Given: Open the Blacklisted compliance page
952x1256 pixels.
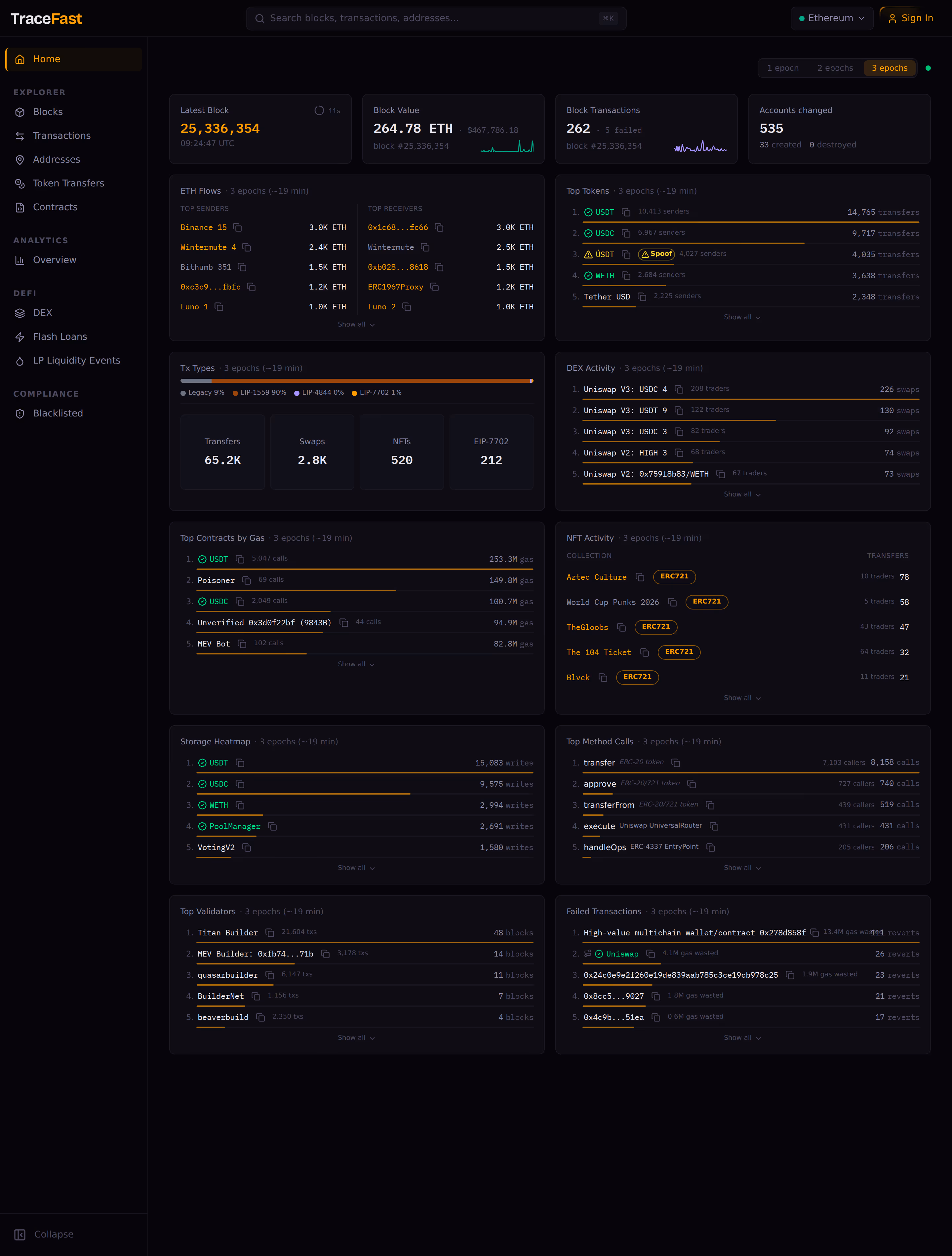Looking at the screenshot, I should click(74, 413).
